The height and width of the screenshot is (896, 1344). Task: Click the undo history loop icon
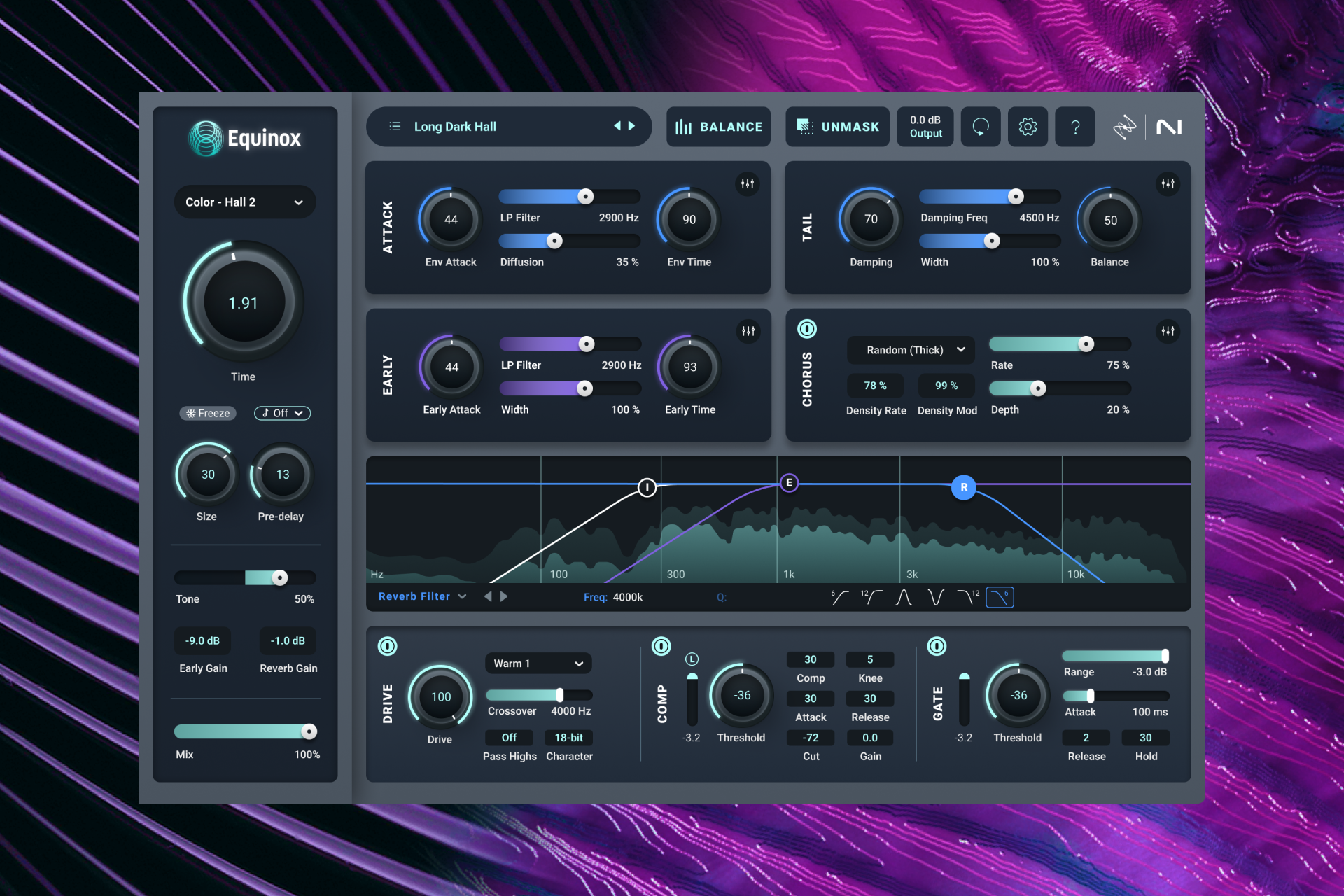pyautogui.click(x=981, y=127)
